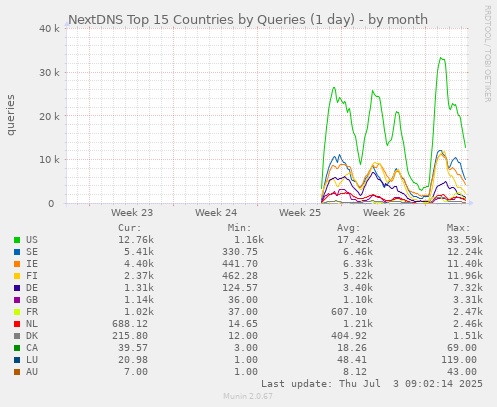This screenshot has width=497, height=407.
Task: Click the GB min value 36.00
Action: coord(243,300)
